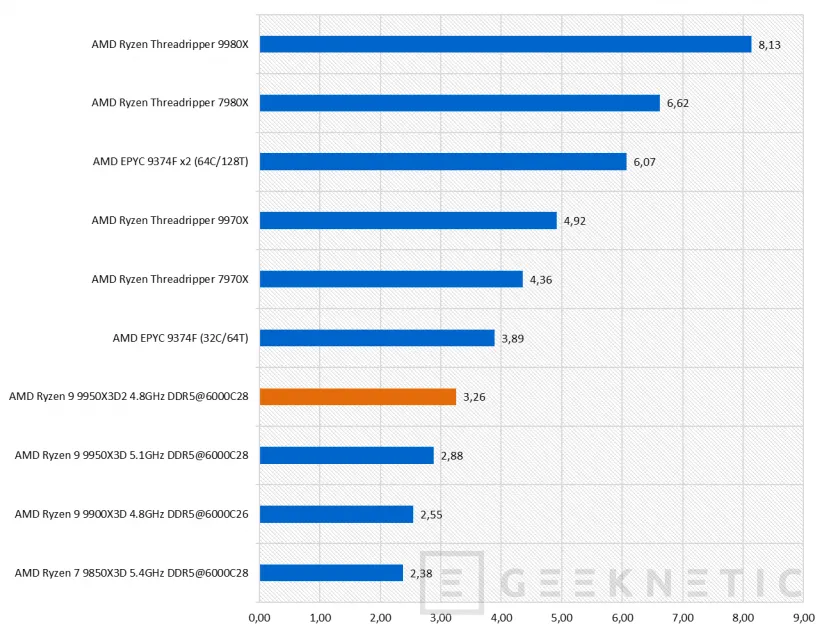Click the Ryzen 7 9850X3D bar
This screenshot has width=829, height=633.
(331, 573)
